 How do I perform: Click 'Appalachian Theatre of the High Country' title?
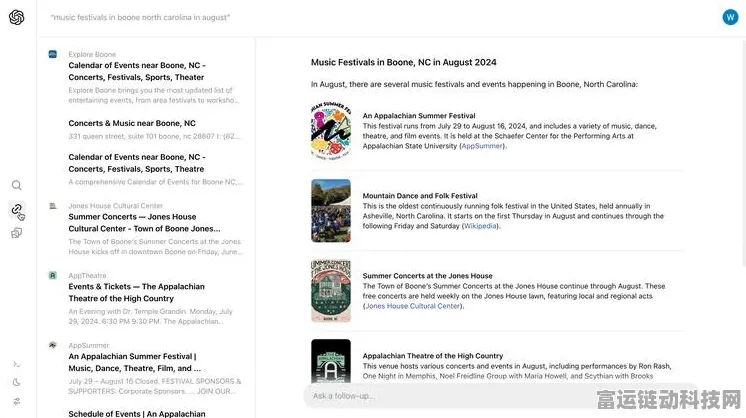coord(433,356)
